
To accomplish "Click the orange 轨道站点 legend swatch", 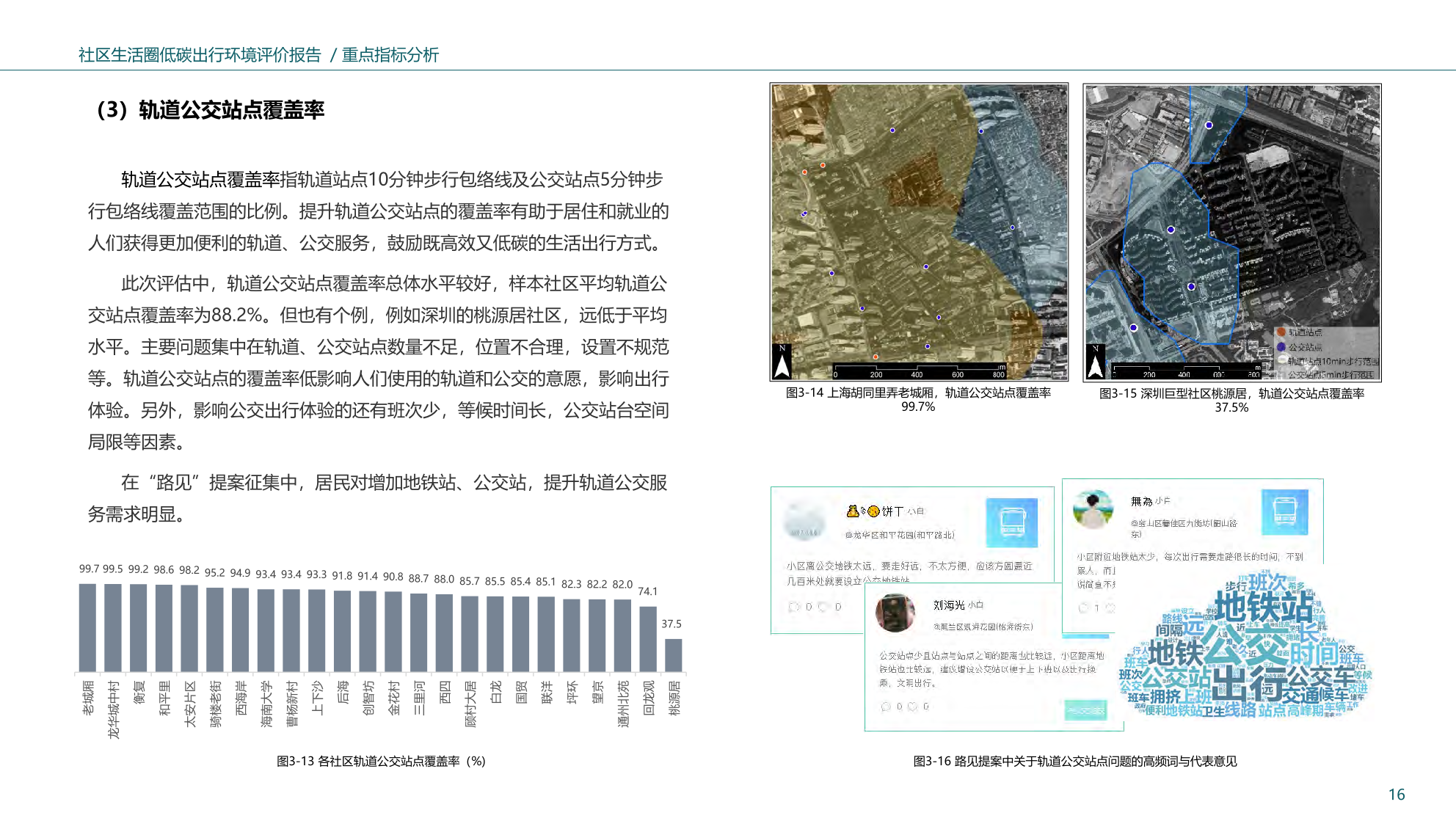I will [x=1281, y=332].
